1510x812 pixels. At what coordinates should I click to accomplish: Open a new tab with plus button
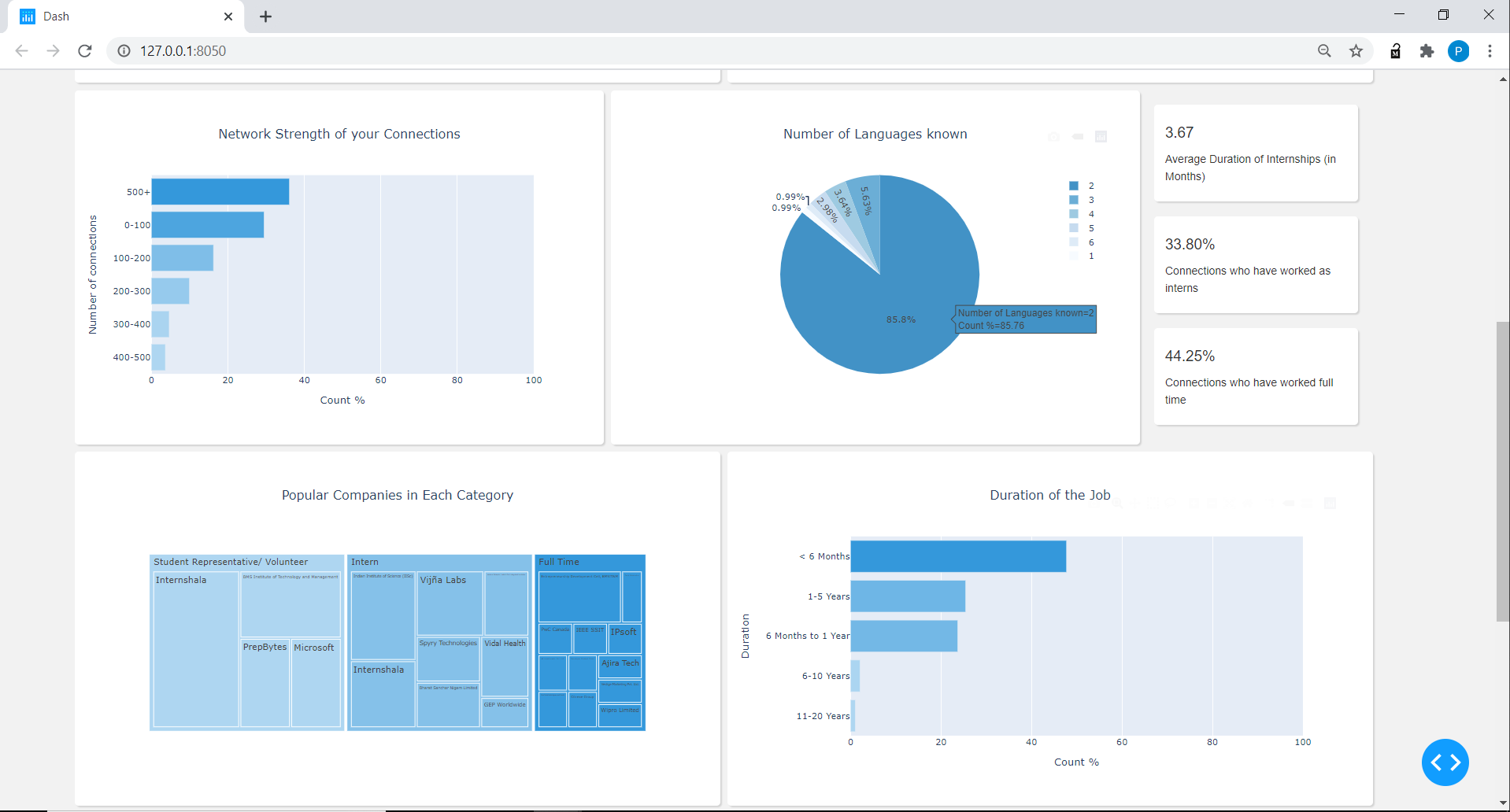[266, 17]
